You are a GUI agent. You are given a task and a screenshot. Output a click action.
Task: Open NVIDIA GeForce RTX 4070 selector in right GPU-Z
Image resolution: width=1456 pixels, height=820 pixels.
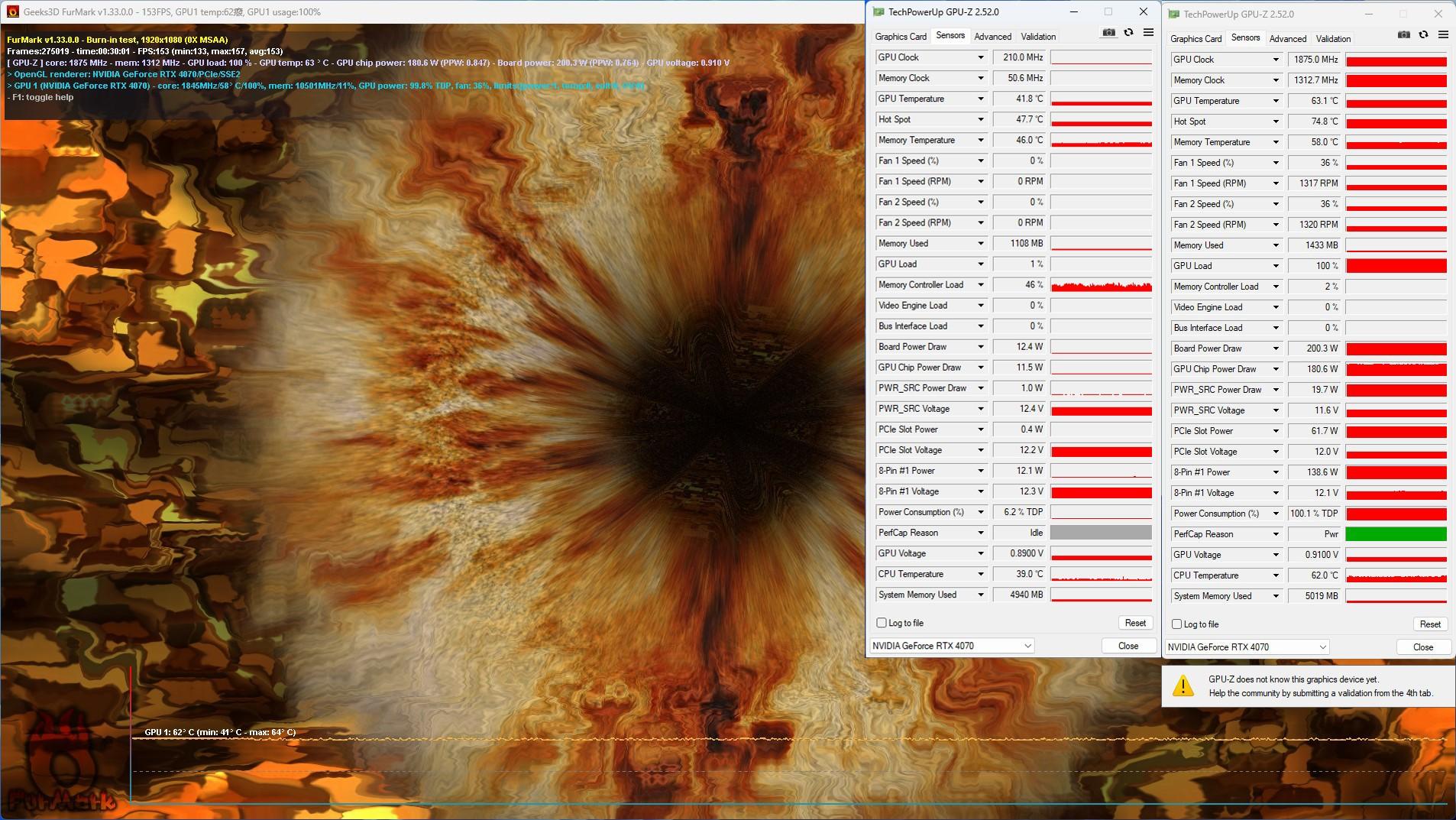pyautogui.click(x=1247, y=647)
